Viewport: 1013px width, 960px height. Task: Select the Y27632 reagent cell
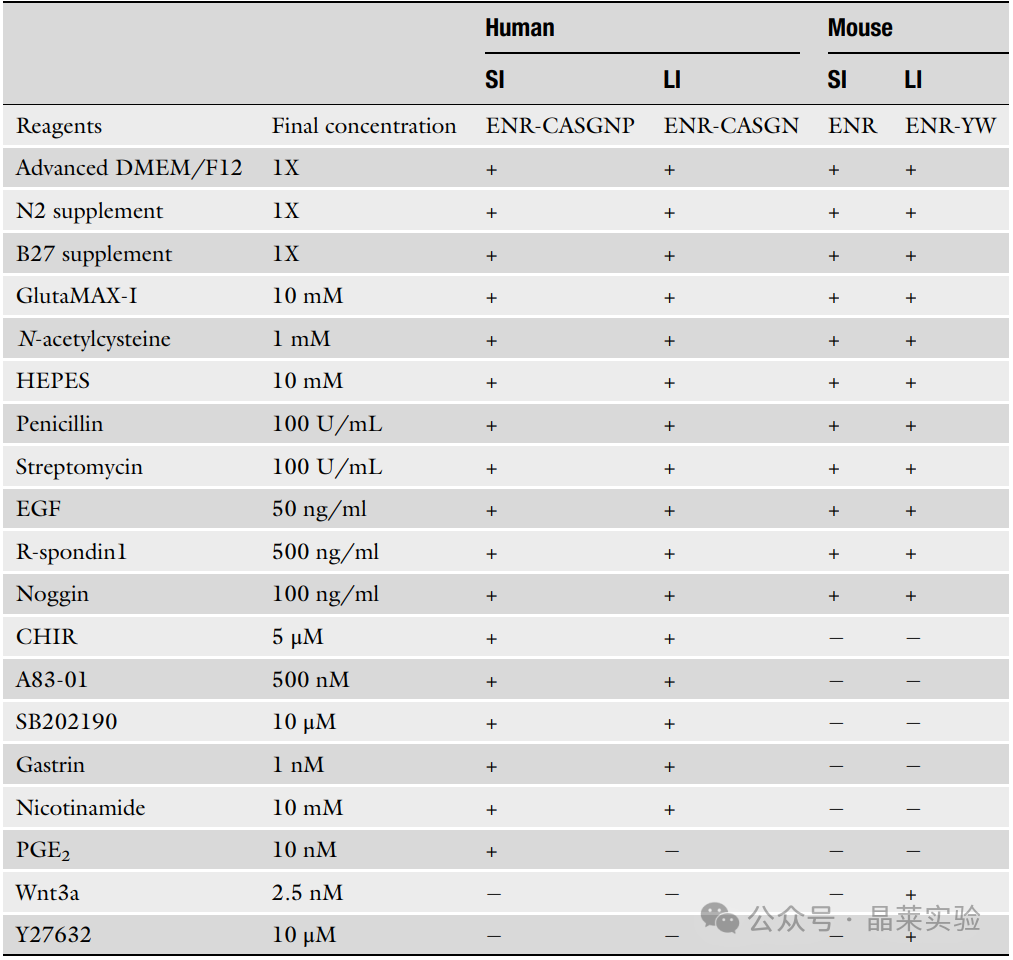(x=53, y=935)
